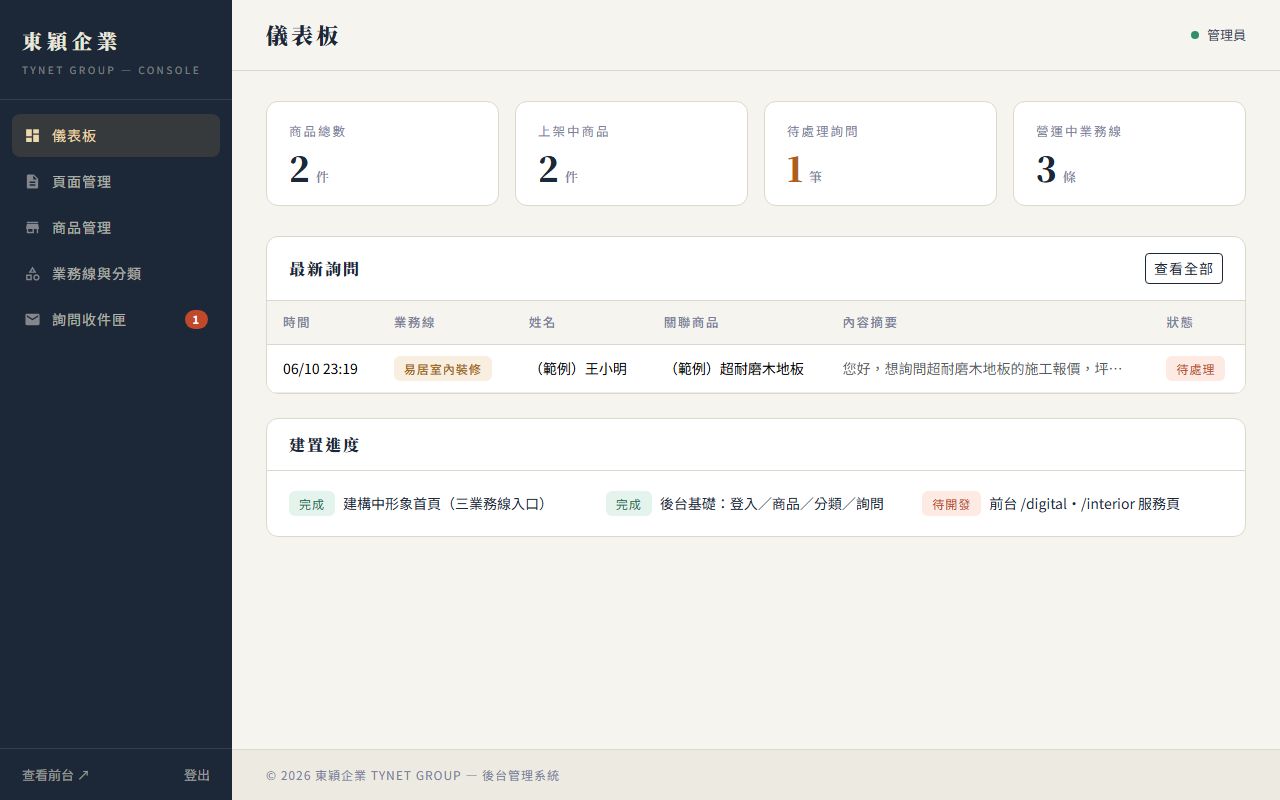Click the 商品管理 storefront icon

point(32,228)
